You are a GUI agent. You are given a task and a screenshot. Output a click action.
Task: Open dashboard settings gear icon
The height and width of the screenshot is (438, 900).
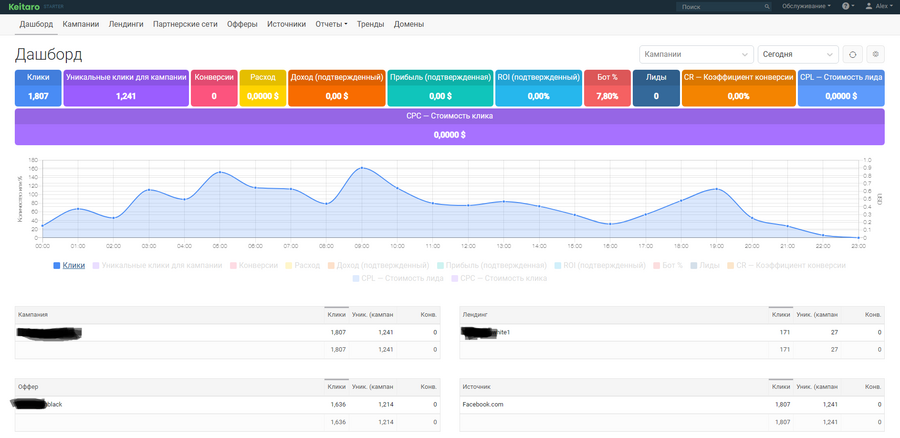point(875,54)
